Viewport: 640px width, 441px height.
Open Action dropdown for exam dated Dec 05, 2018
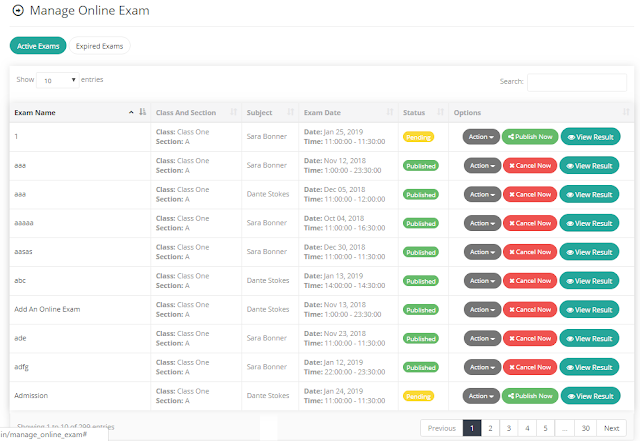(482, 194)
